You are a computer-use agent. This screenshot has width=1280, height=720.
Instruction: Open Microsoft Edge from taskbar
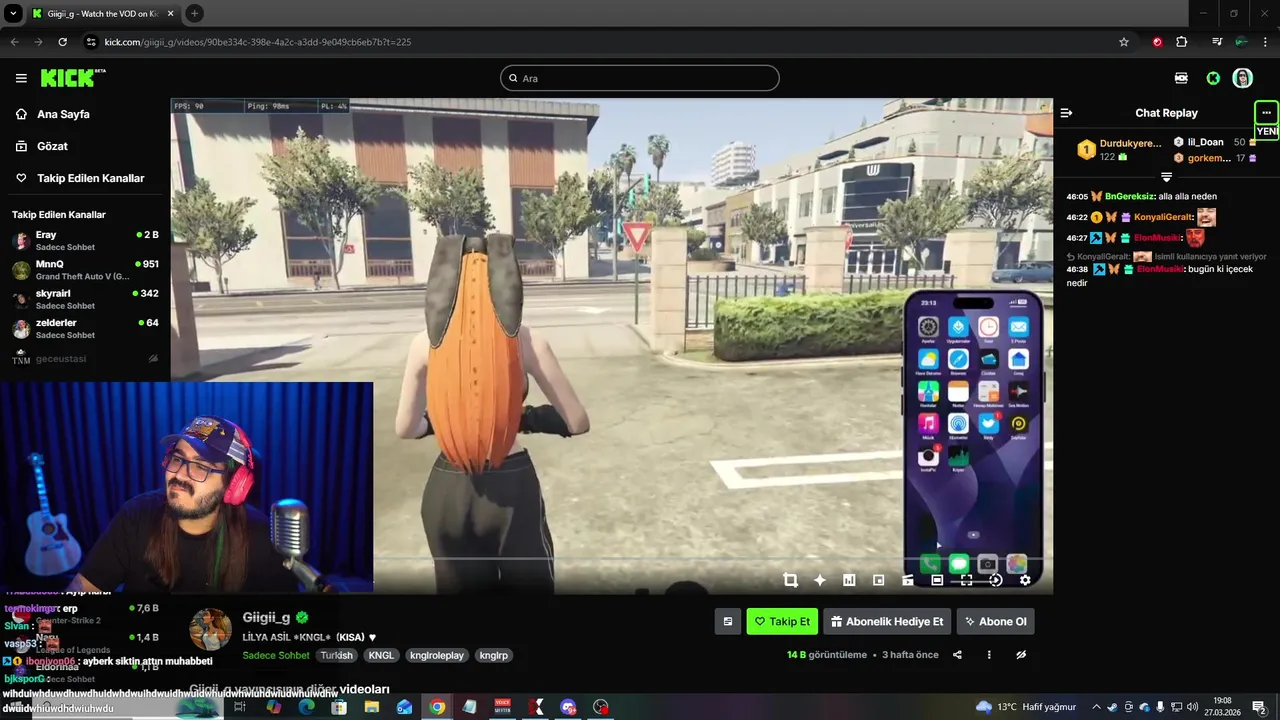(306, 707)
